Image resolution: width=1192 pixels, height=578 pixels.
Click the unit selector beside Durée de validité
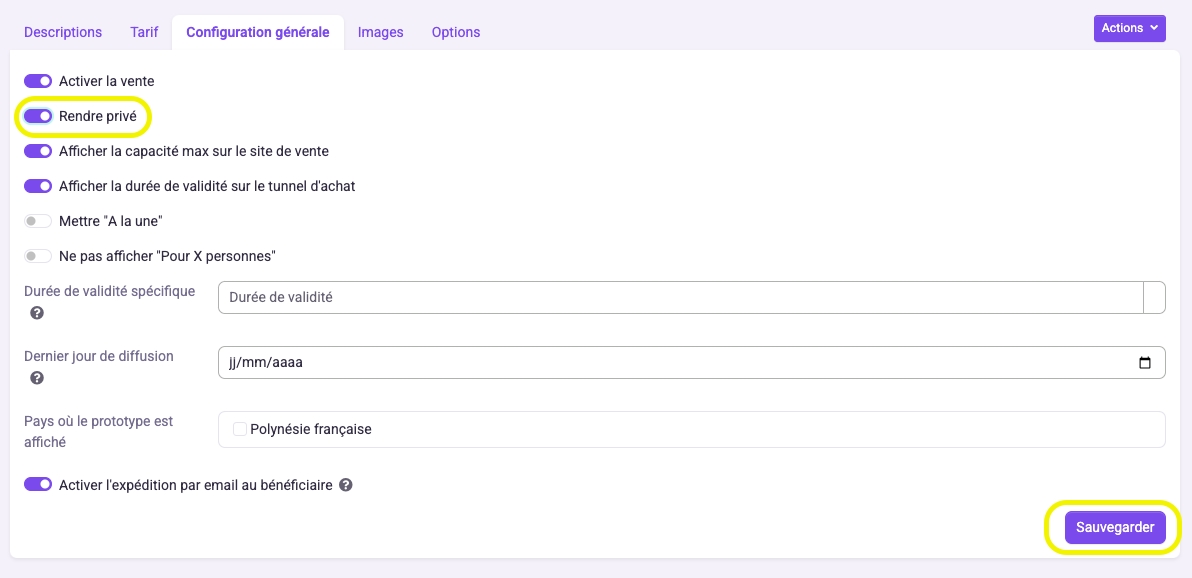1154,297
